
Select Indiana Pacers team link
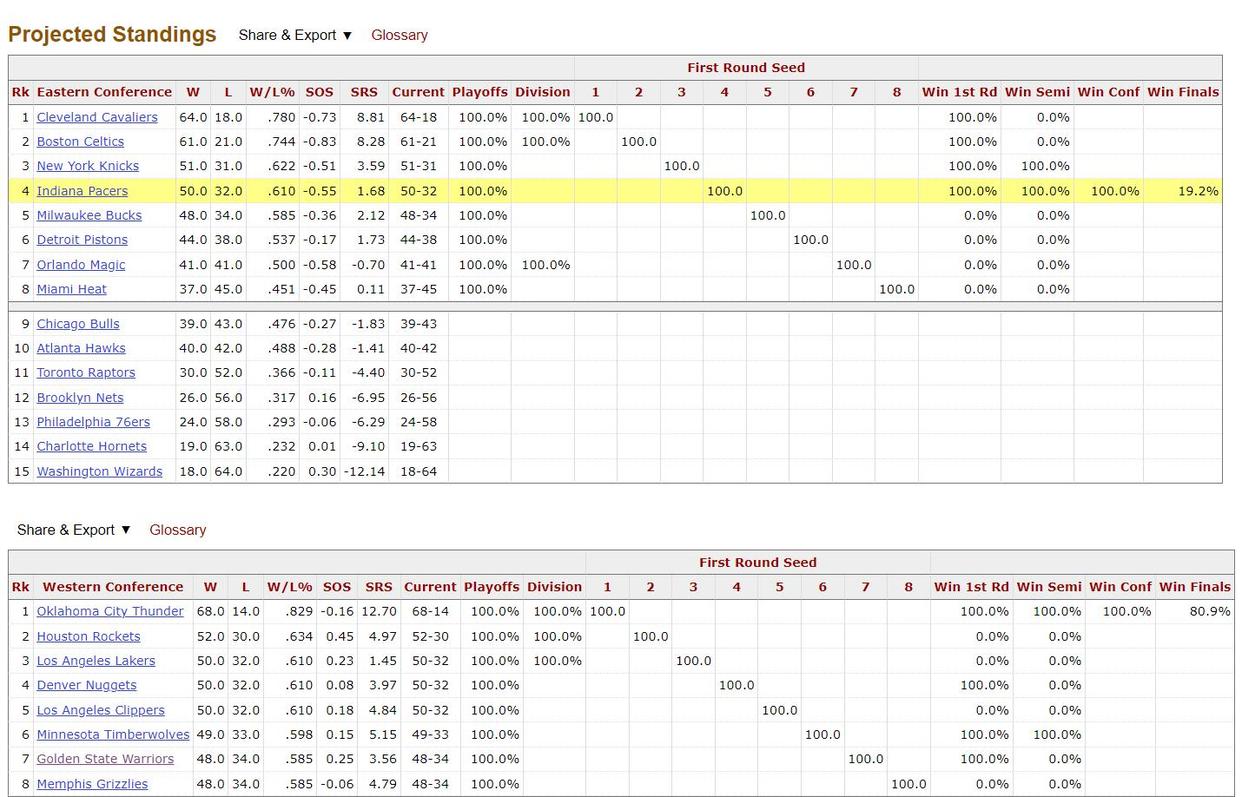click(x=82, y=191)
